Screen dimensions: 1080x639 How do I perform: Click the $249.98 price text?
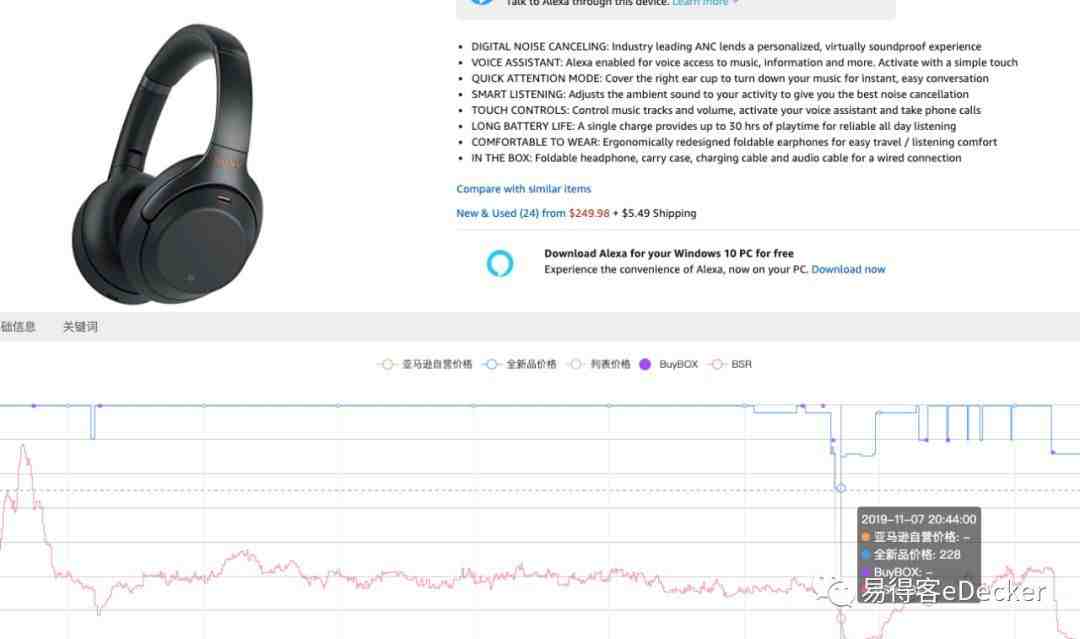click(x=589, y=213)
